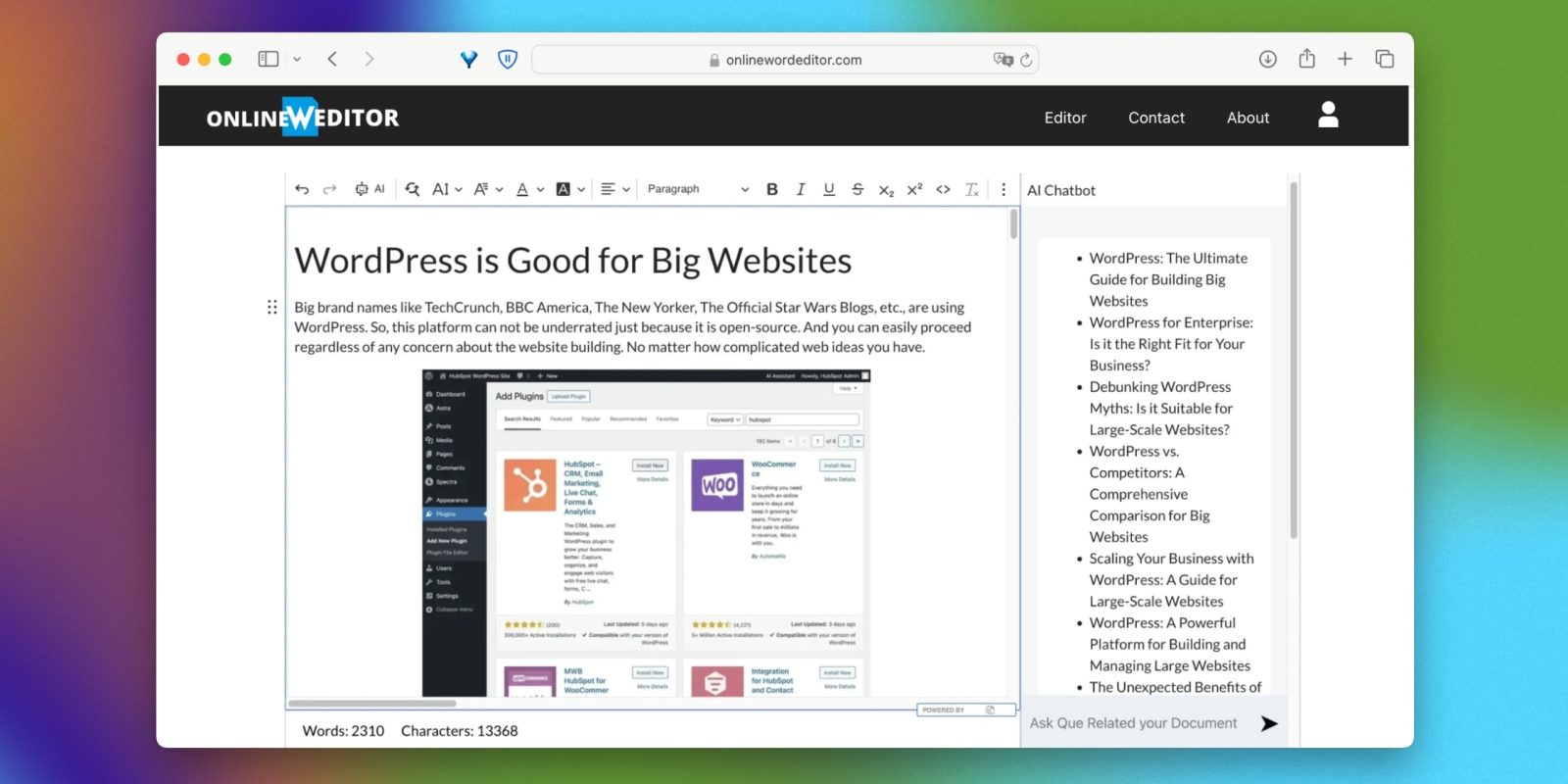
Task: Open the font color picker
Action: [x=529, y=189]
